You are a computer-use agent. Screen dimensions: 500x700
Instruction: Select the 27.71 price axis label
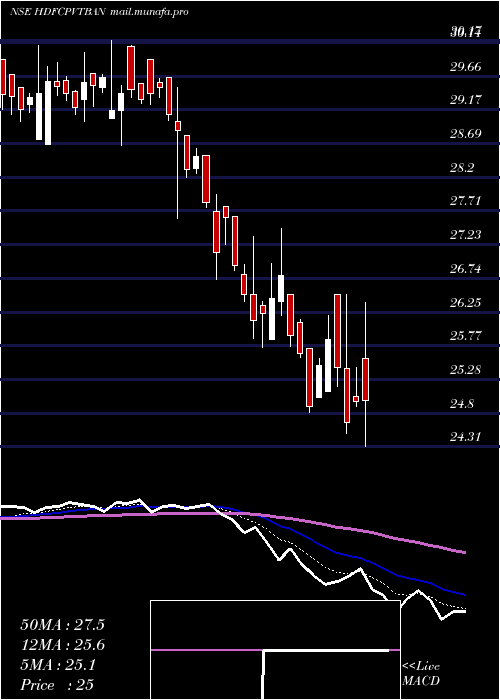click(466, 201)
